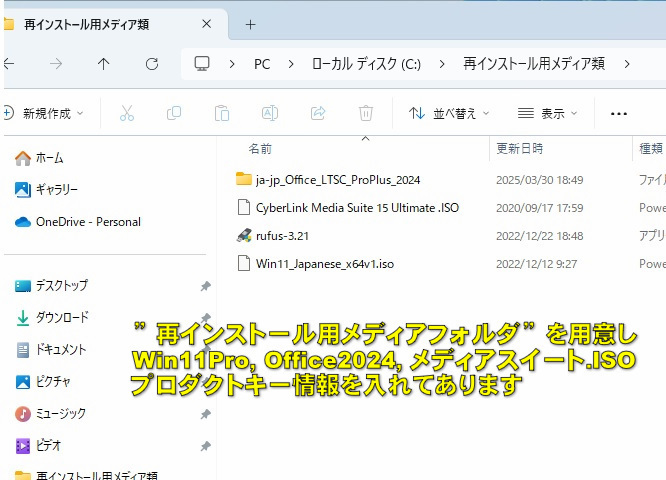Click ローカル ディスク (C:) breadcrumb
The image size is (666, 480).
366,64
